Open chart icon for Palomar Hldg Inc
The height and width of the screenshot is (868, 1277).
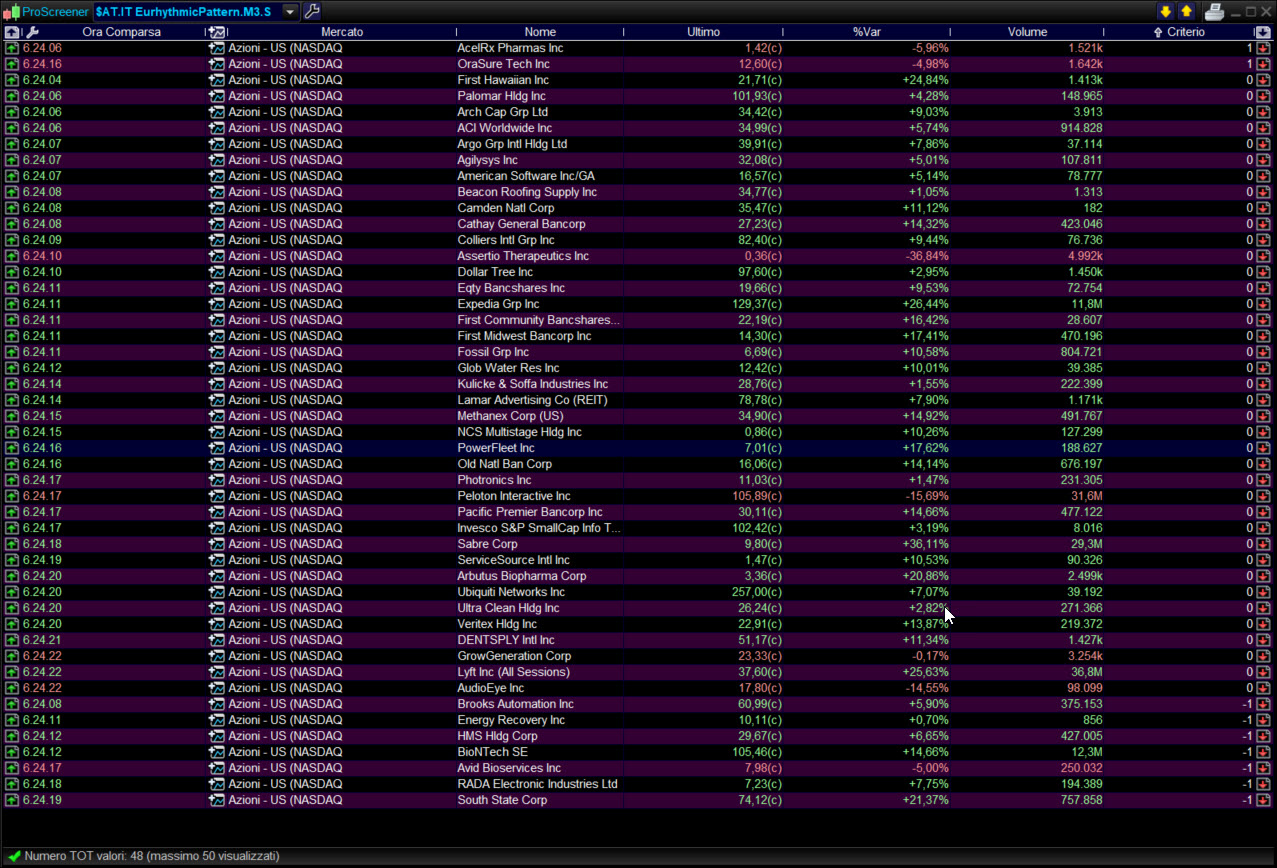coord(217,96)
